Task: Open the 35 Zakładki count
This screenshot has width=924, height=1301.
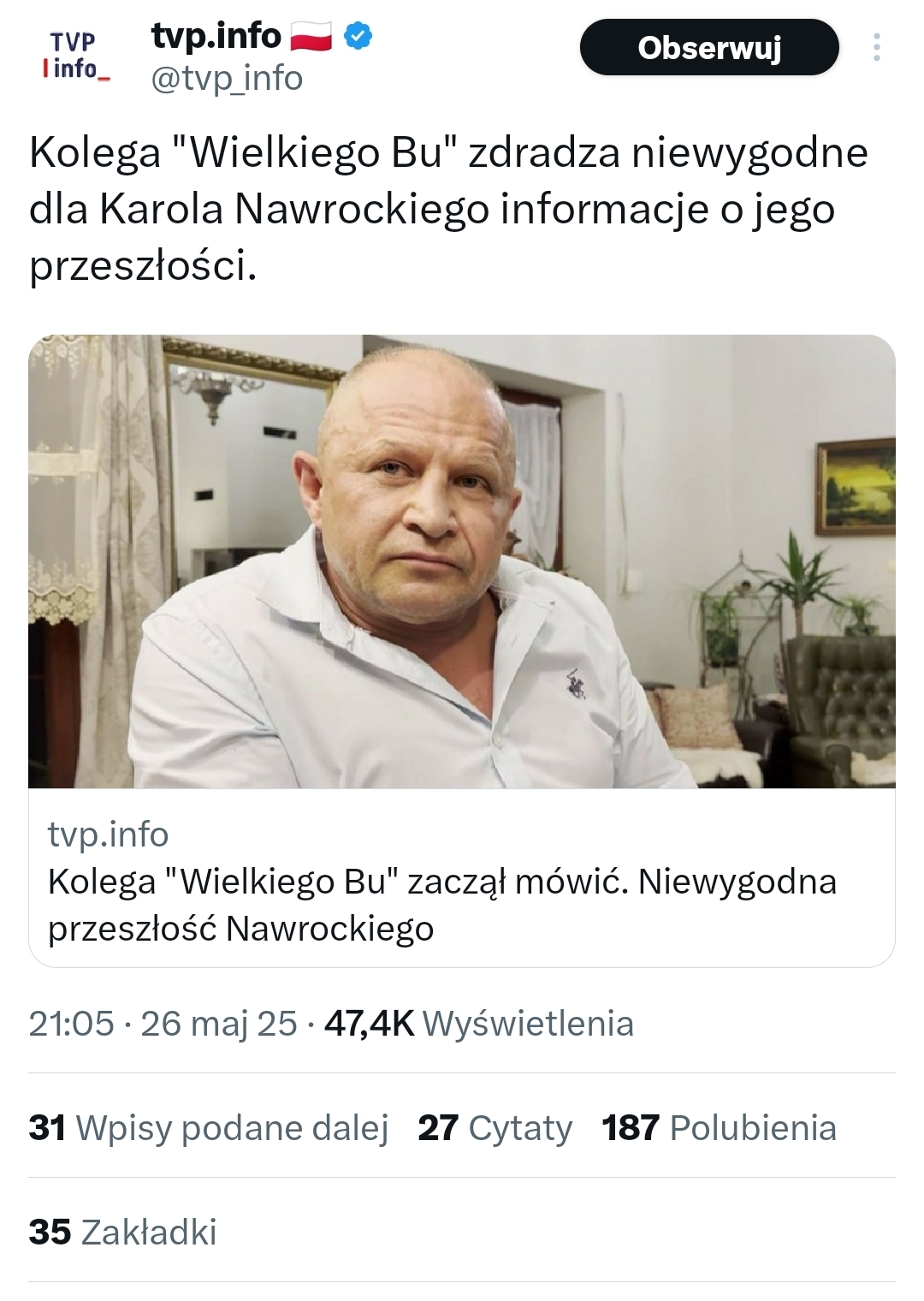Action: 123,1233
